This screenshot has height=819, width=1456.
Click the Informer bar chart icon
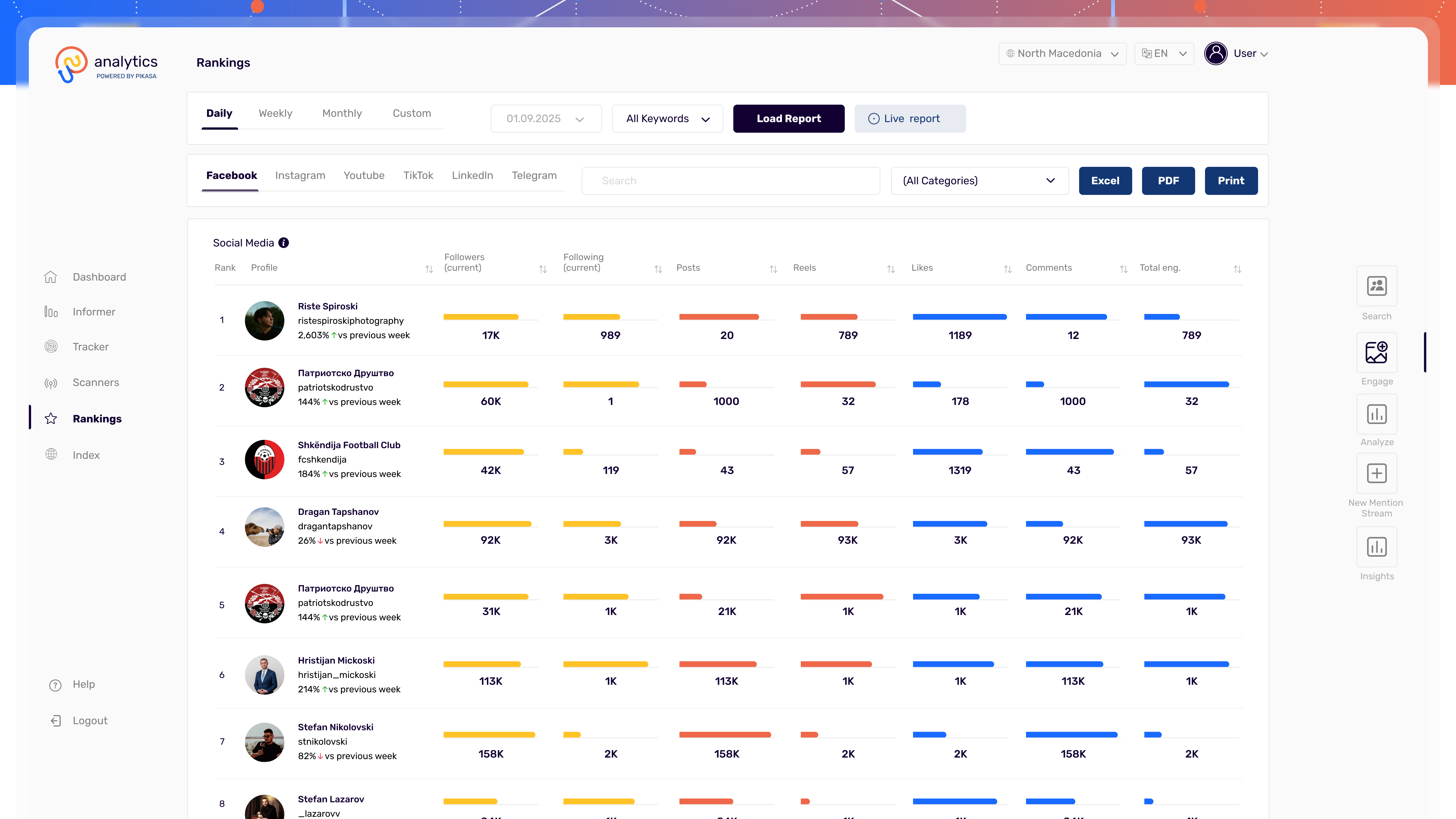click(51, 312)
